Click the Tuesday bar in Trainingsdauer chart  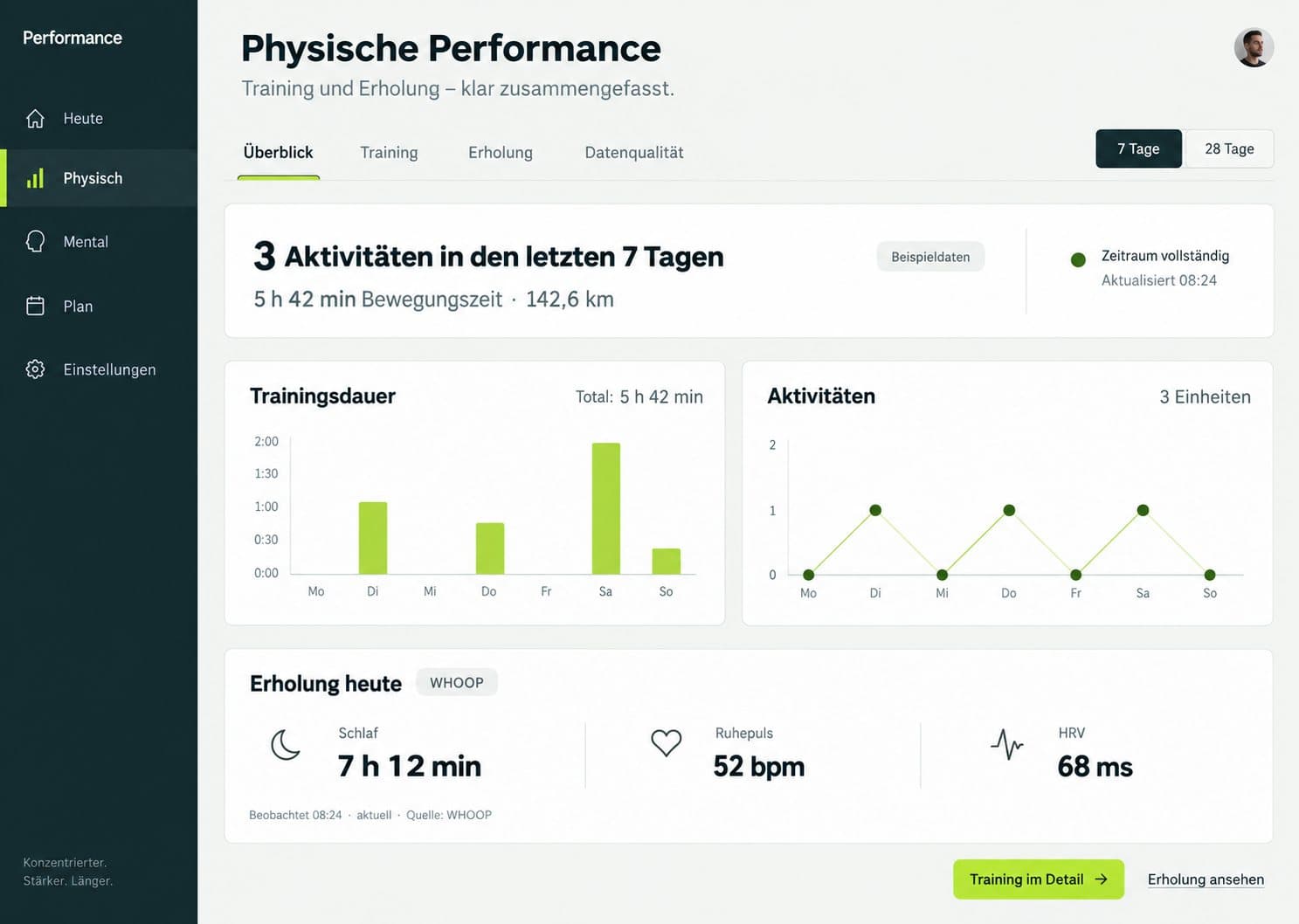point(373,538)
